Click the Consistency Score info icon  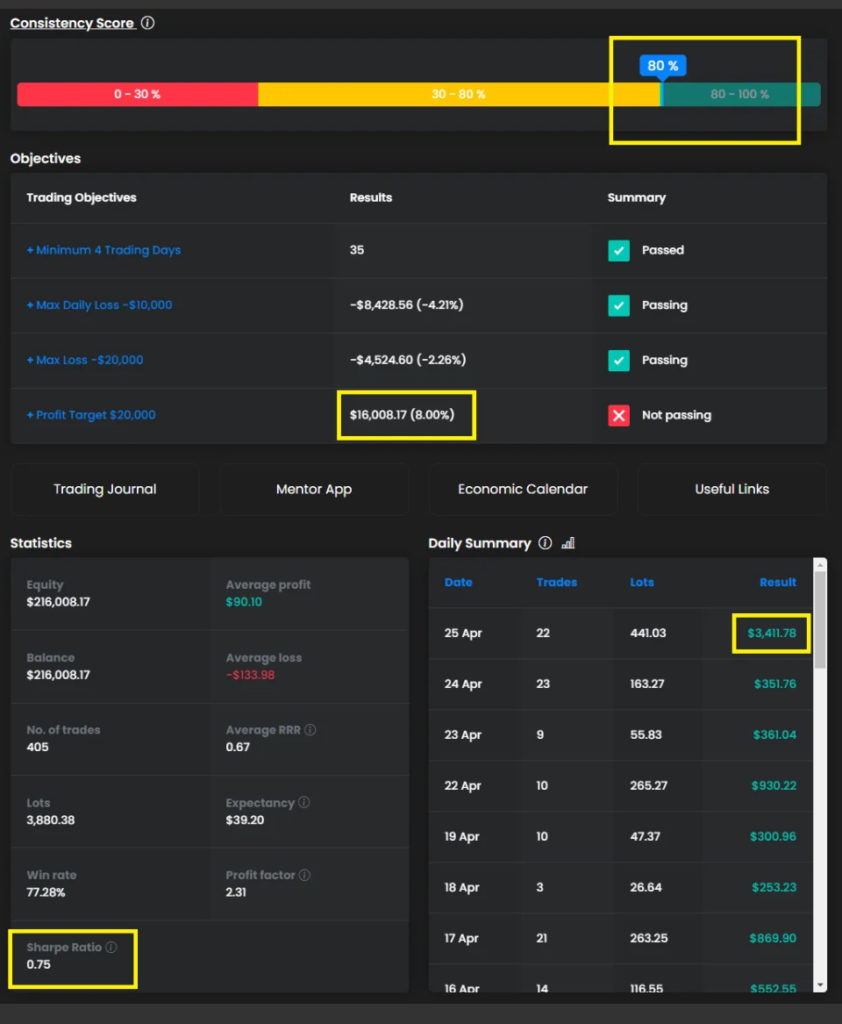click(x=148, y=23)
